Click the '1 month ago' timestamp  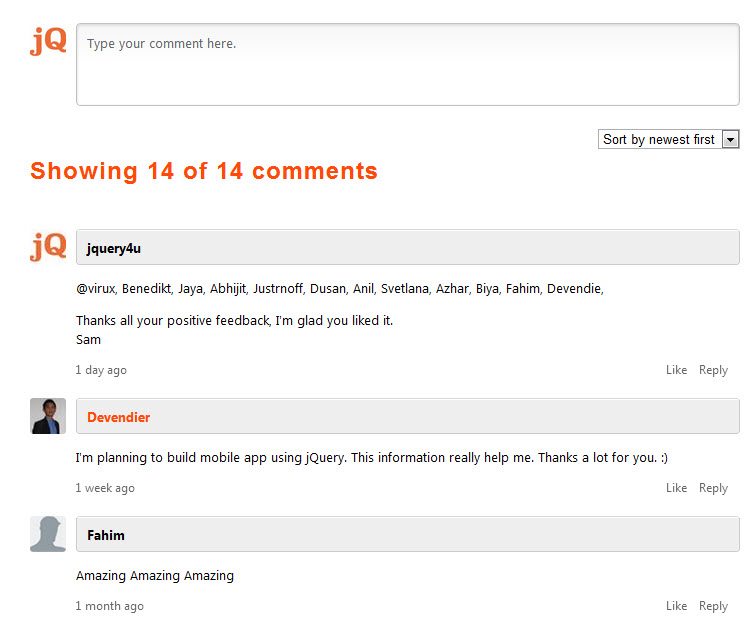(x=109, y=606)
